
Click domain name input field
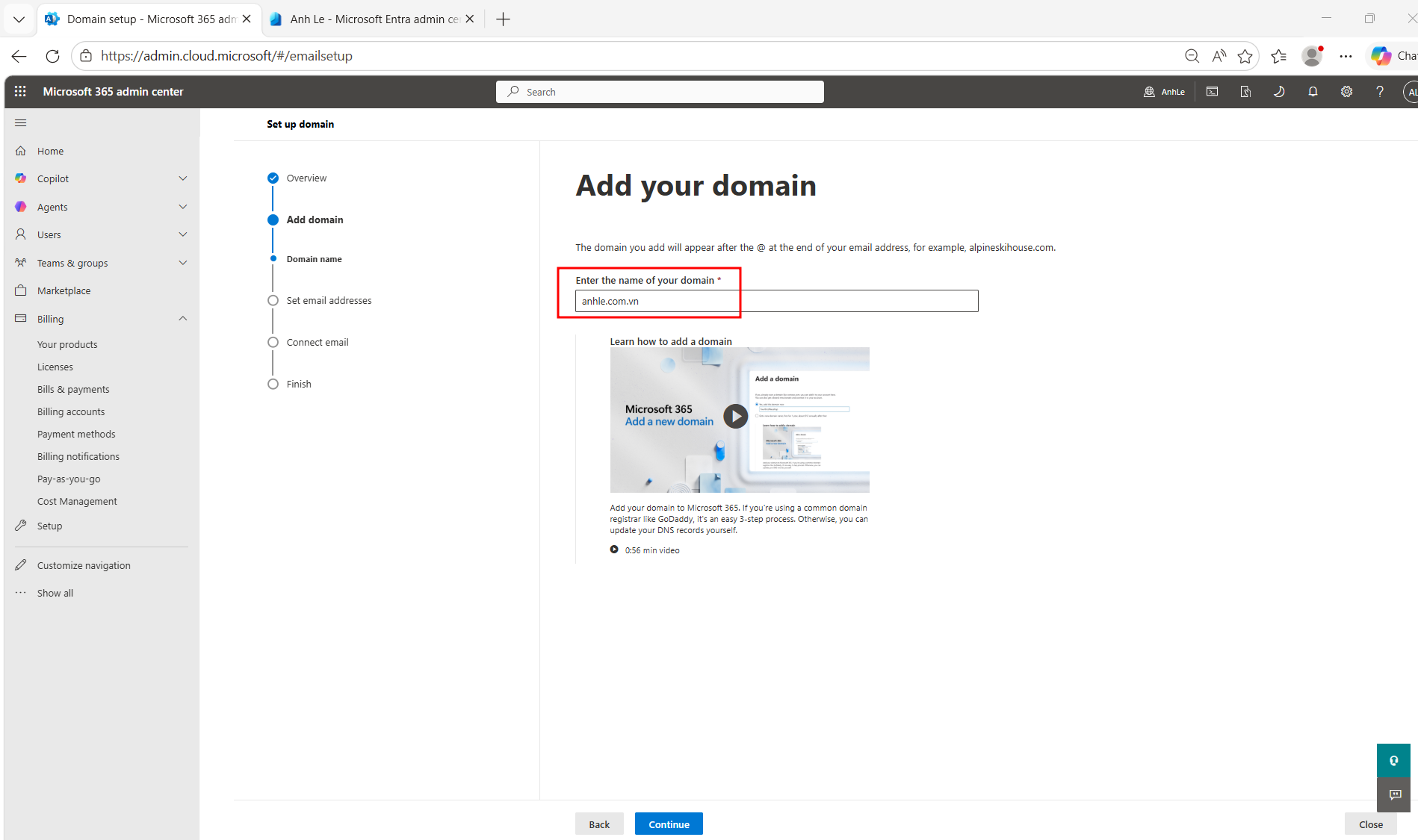point(777,301)
